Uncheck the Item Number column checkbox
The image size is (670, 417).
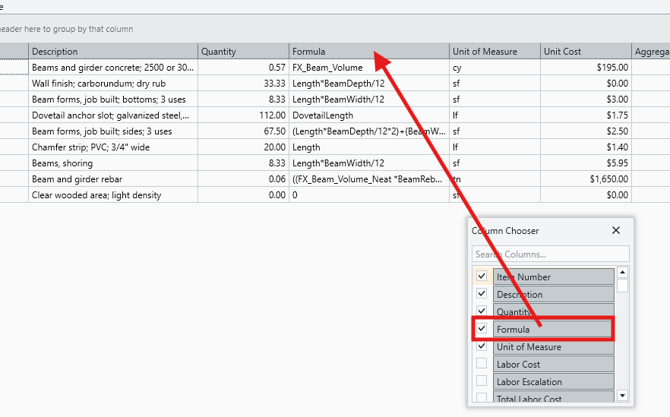pos(482,277)
